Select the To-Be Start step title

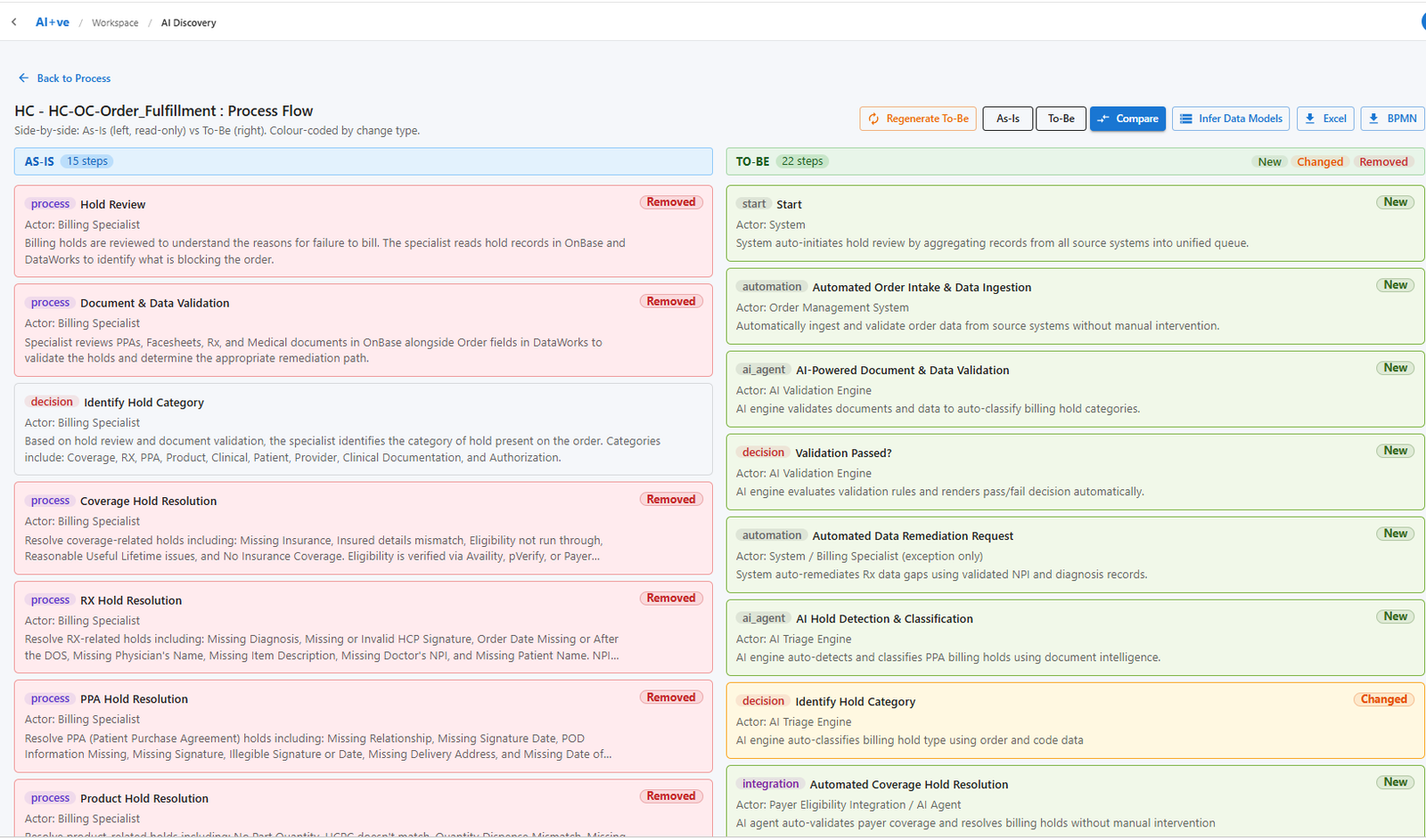tap(789, 204)
